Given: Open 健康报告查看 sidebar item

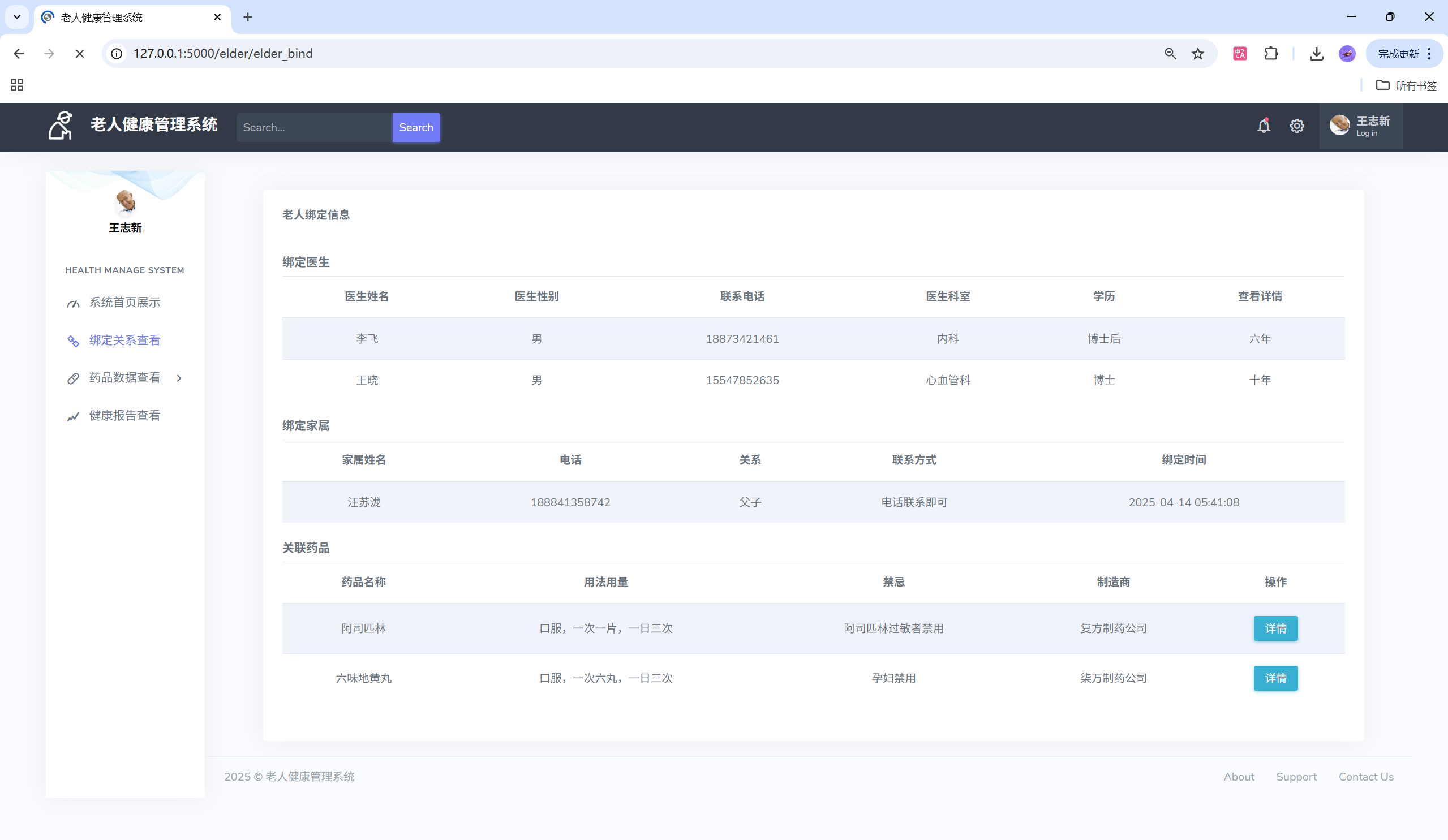Looking at the screenshot, I should (x=124, y=416).
